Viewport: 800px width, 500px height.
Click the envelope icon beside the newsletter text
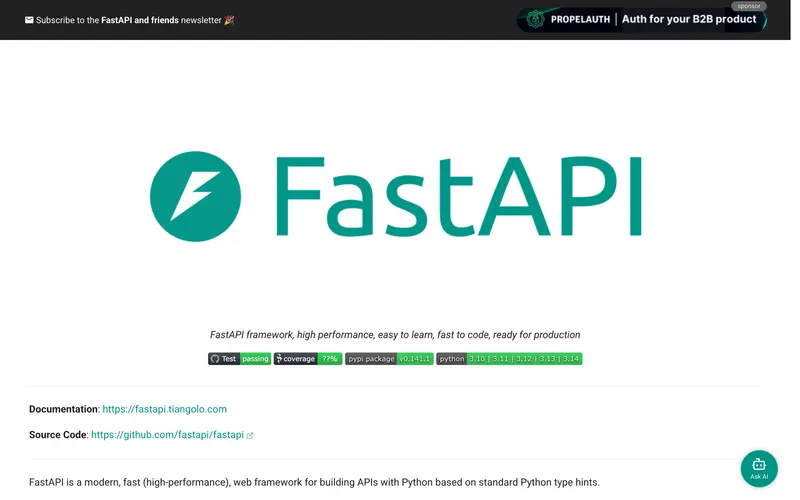click(x=29, y=20)
